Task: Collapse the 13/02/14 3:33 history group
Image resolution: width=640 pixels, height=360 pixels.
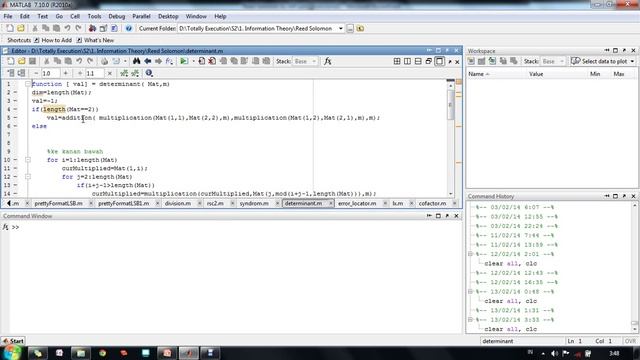Action: 470,320
